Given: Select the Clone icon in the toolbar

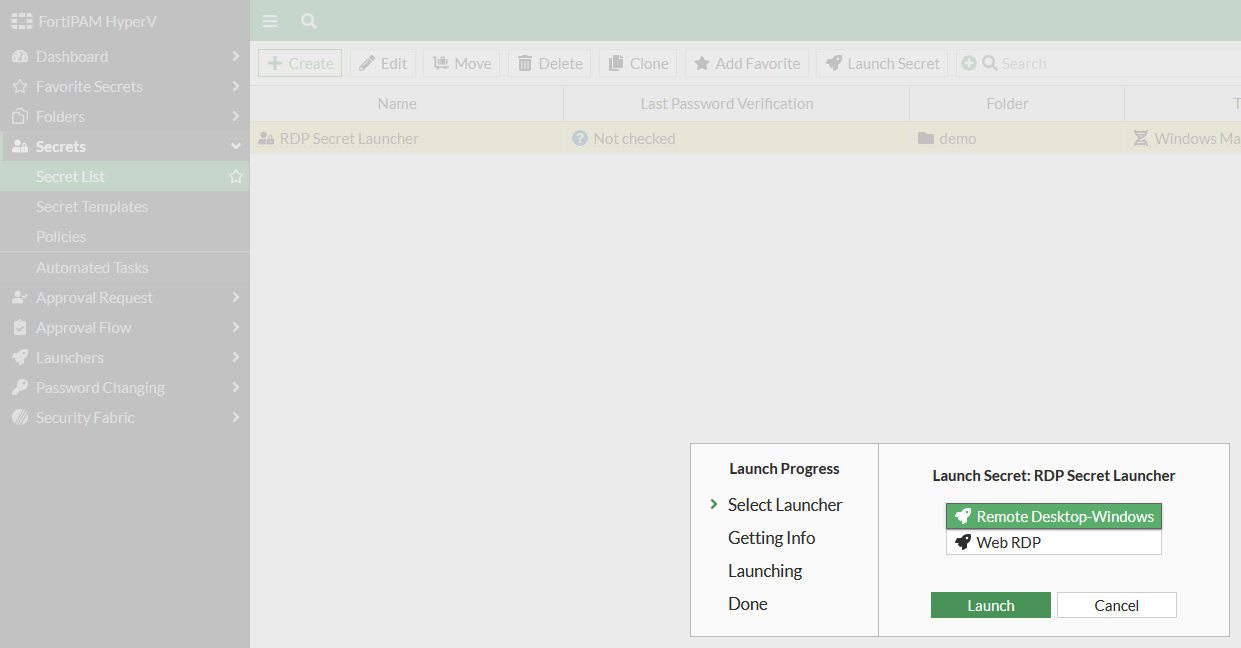Looking at the screenshot, I should coord(614,62).
